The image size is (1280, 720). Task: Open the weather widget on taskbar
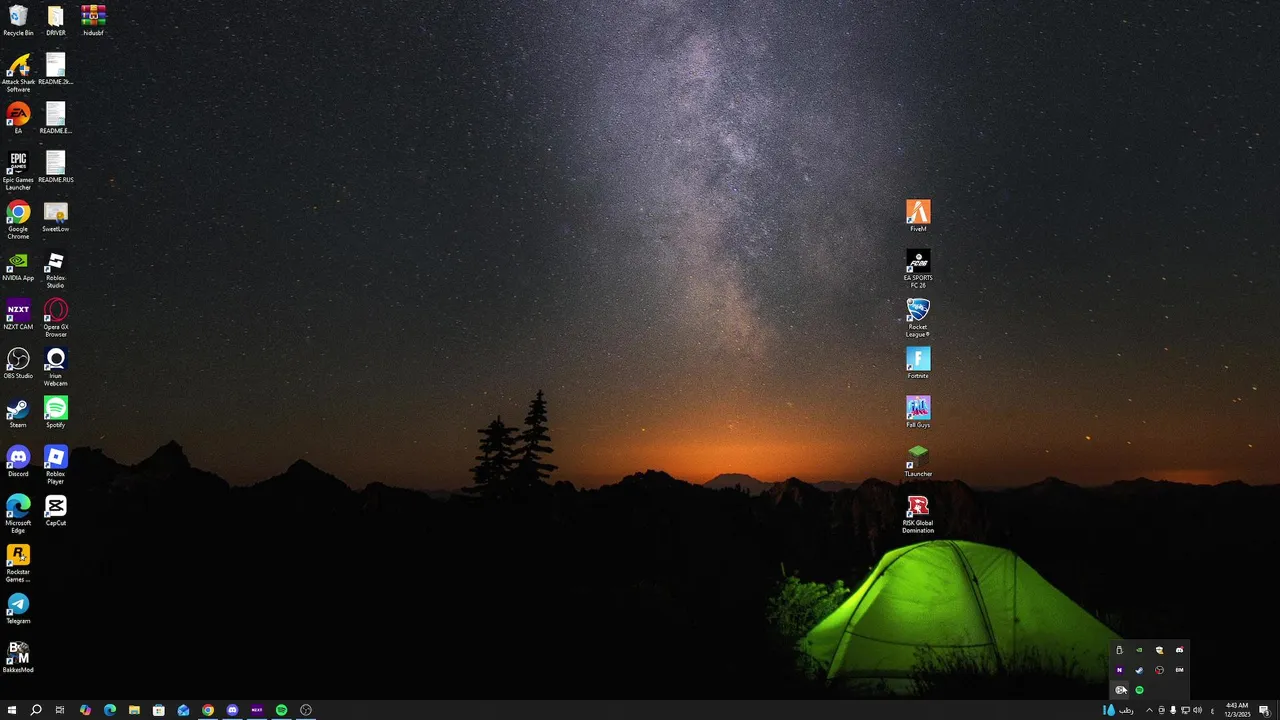tap(1118, 710)
